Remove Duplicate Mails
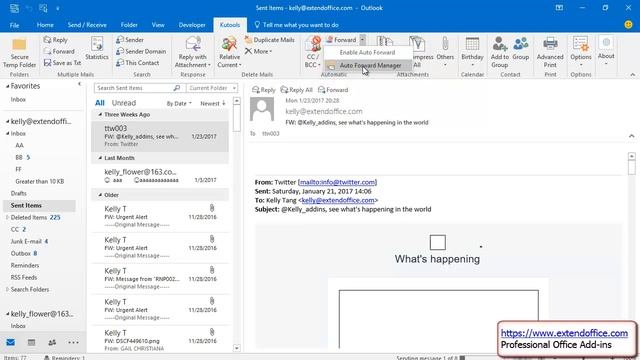Screen dimensions: 640x360 (x=269, y=40)
